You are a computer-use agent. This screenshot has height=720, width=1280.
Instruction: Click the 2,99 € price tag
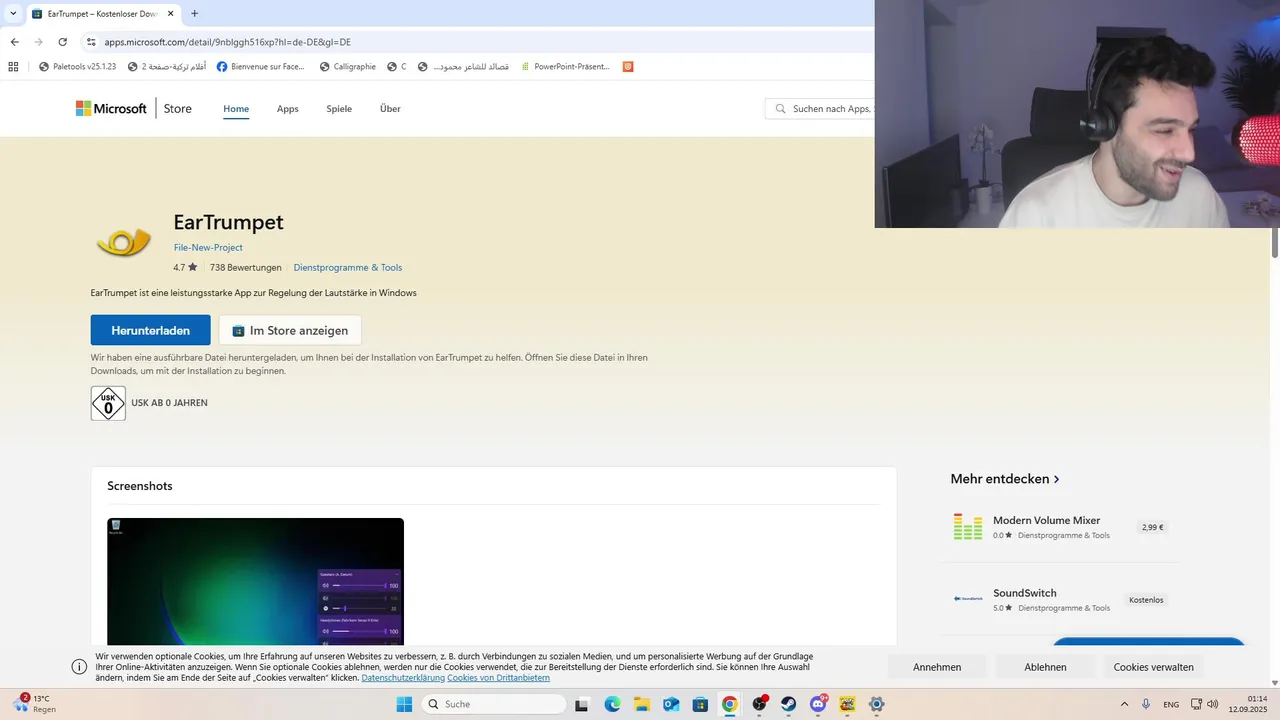tap(1153, 527)
